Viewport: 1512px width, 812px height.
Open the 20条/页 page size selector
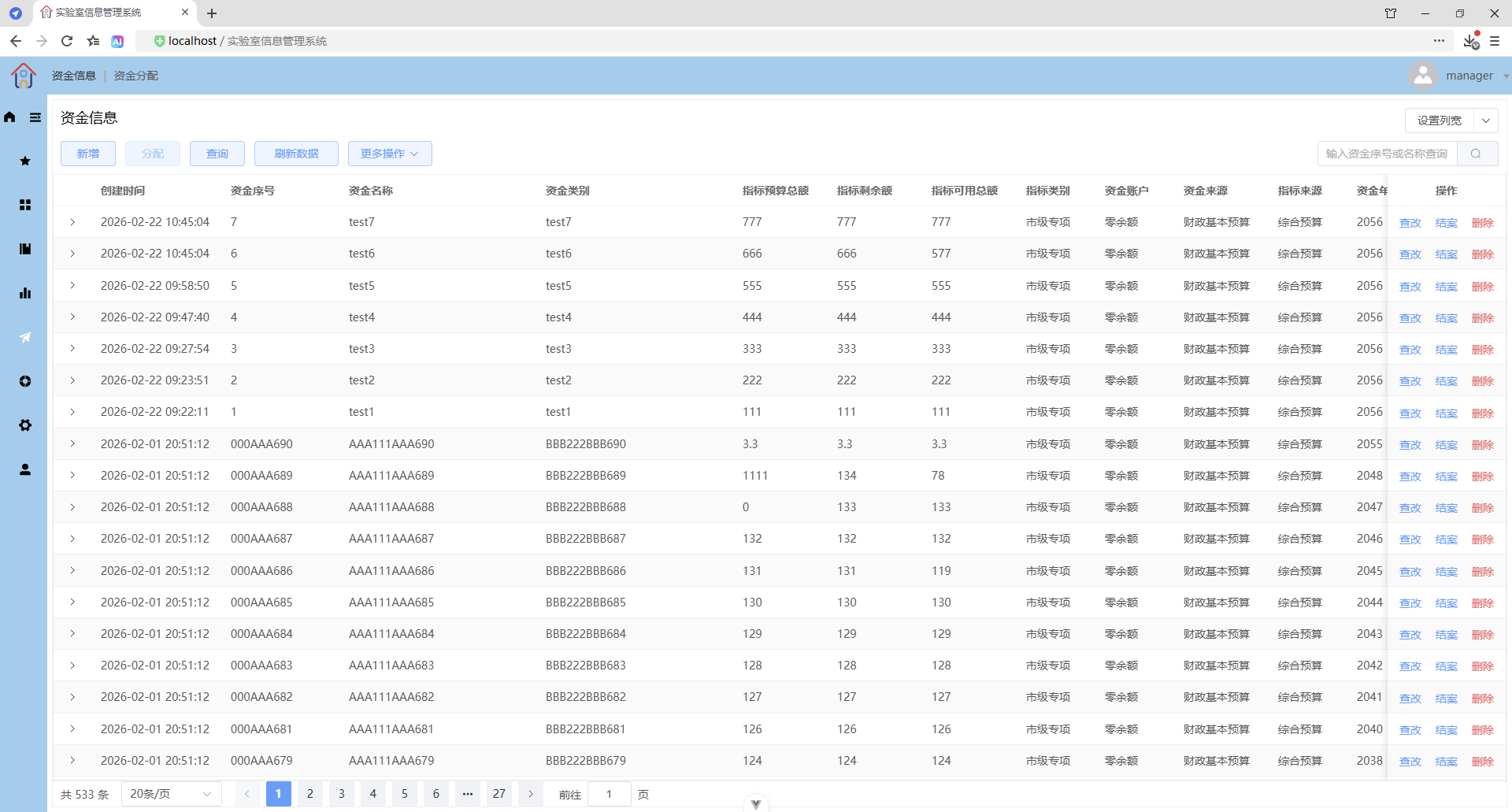(172, 794)
